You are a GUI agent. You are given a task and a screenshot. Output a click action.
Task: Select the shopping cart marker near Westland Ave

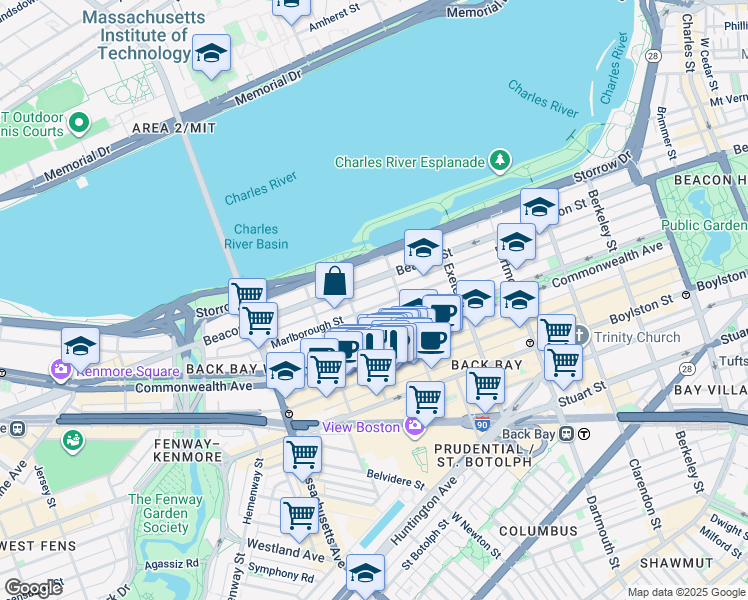[x=300, y=519]
